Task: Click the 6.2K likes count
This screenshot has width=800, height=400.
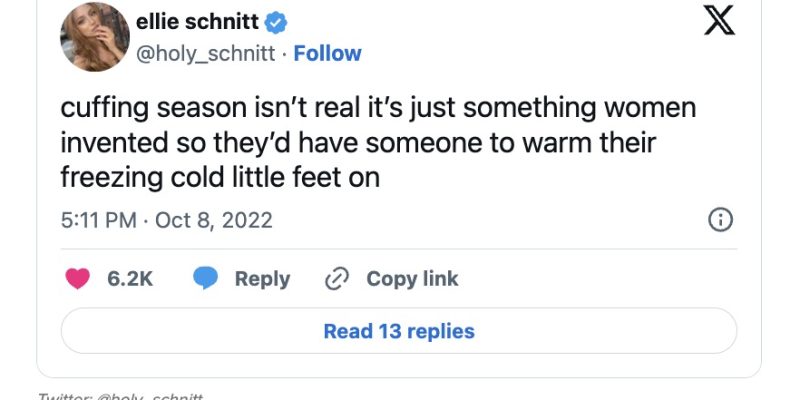Action: 130,279
